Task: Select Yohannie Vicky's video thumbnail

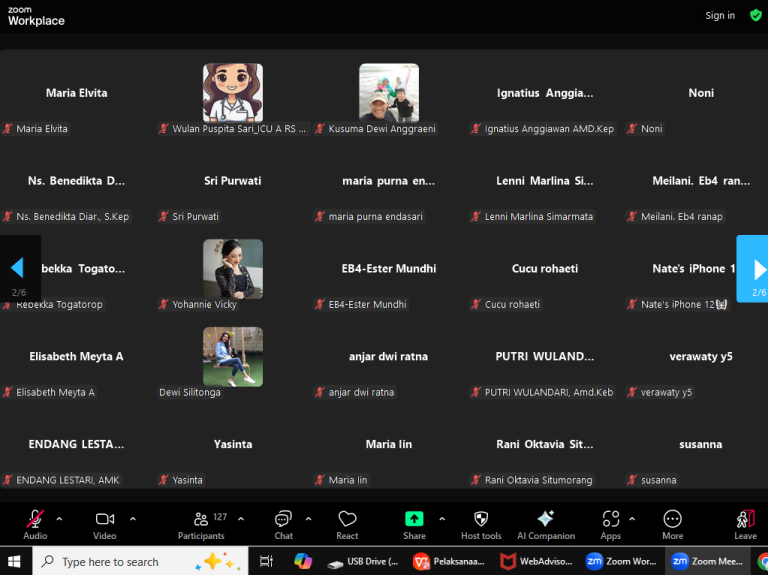Action: pyautogui.click(x=233, y=269)
